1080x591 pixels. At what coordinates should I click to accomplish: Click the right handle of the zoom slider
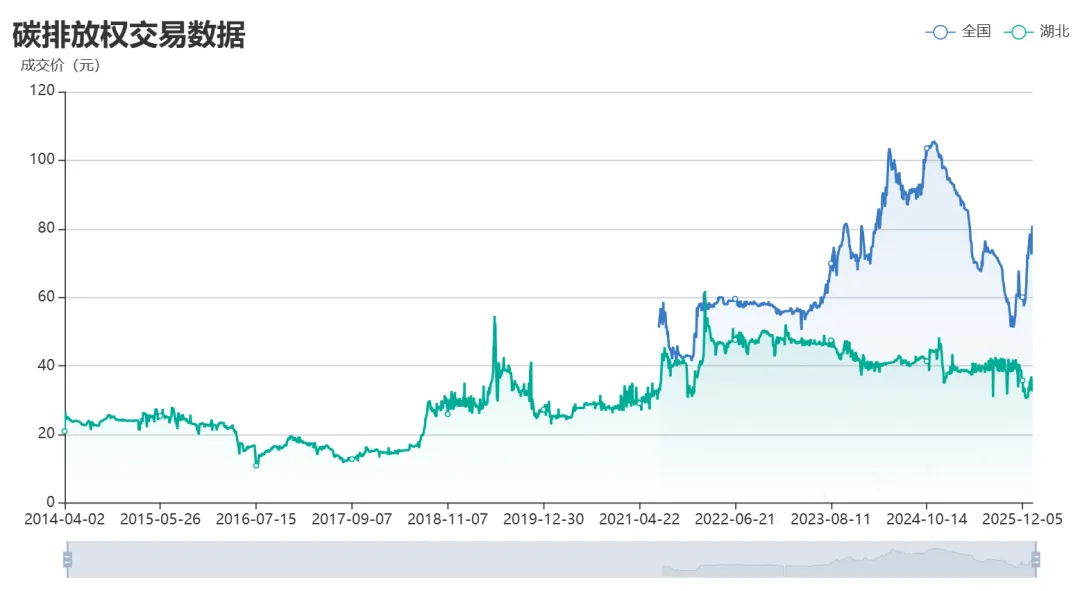coord(1036,559)
